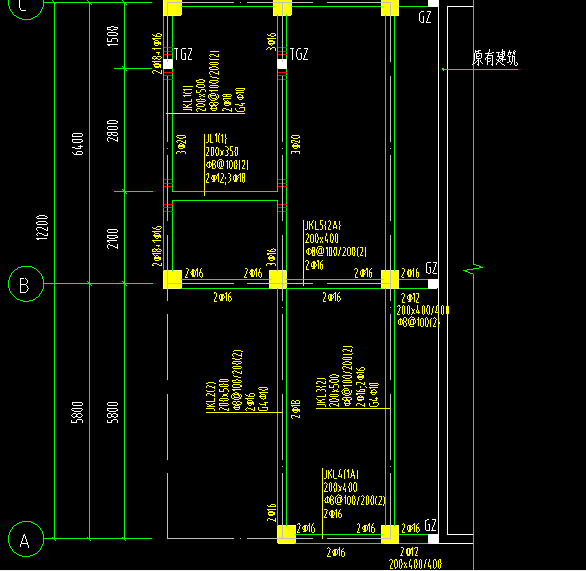Pick the 2Φ12 text below the axis B GZ

[x=410, y=298]
